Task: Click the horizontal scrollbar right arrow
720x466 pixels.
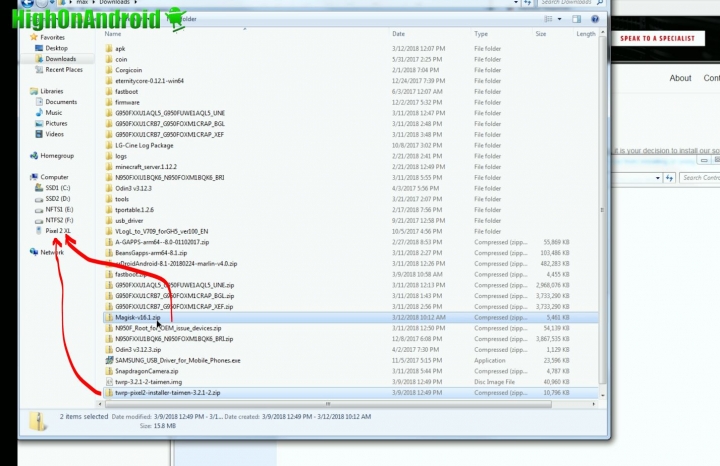Action: pyautogui.click(x=594, y=404)
